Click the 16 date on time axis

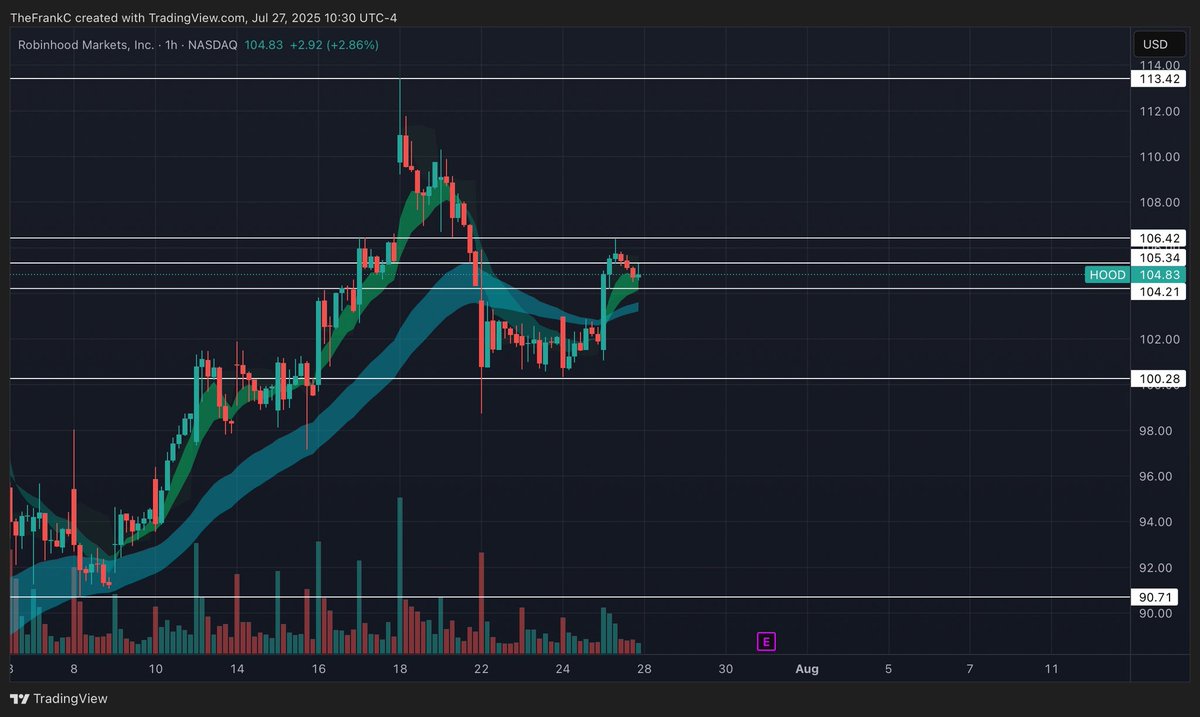tap(318, 668)
